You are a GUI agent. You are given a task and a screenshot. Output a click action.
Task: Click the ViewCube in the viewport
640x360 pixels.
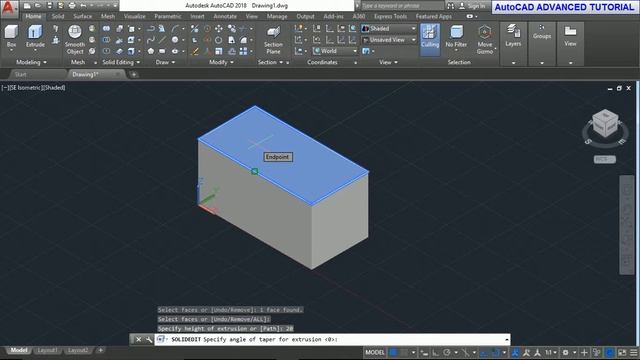tap(605, 122)
